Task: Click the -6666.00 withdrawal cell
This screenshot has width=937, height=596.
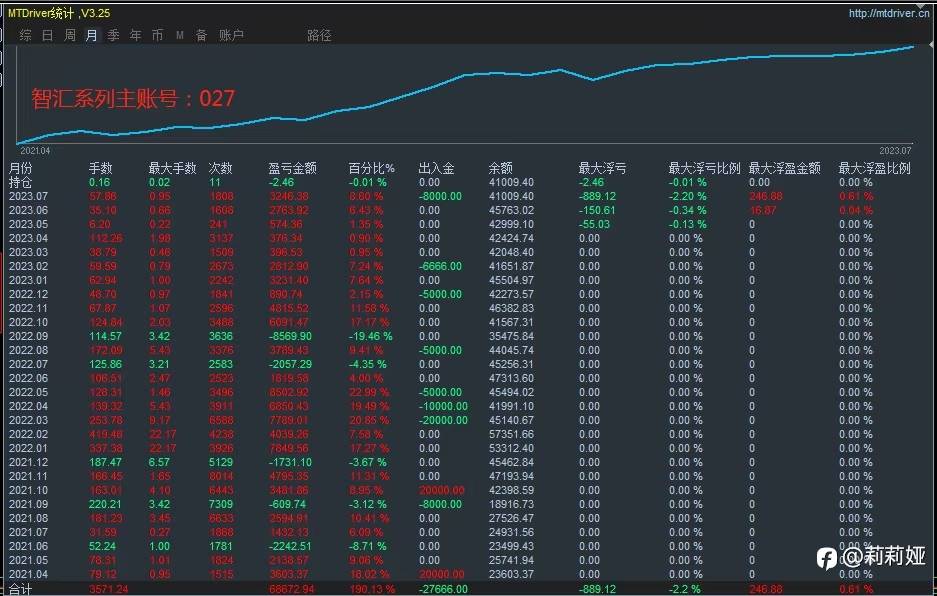Action: click(440, 266)
